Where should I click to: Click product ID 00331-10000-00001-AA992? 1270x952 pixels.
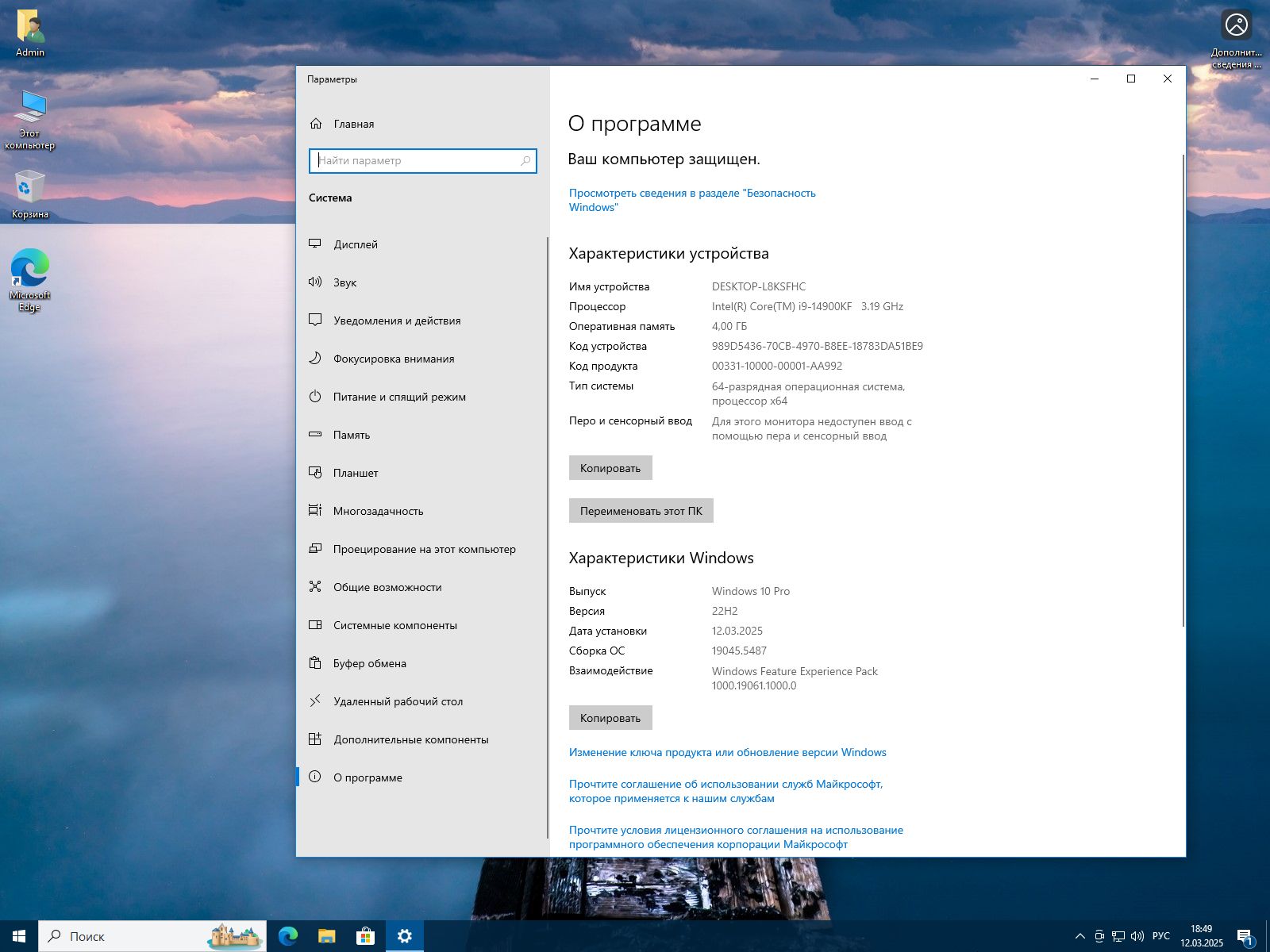tap(777, 366)
